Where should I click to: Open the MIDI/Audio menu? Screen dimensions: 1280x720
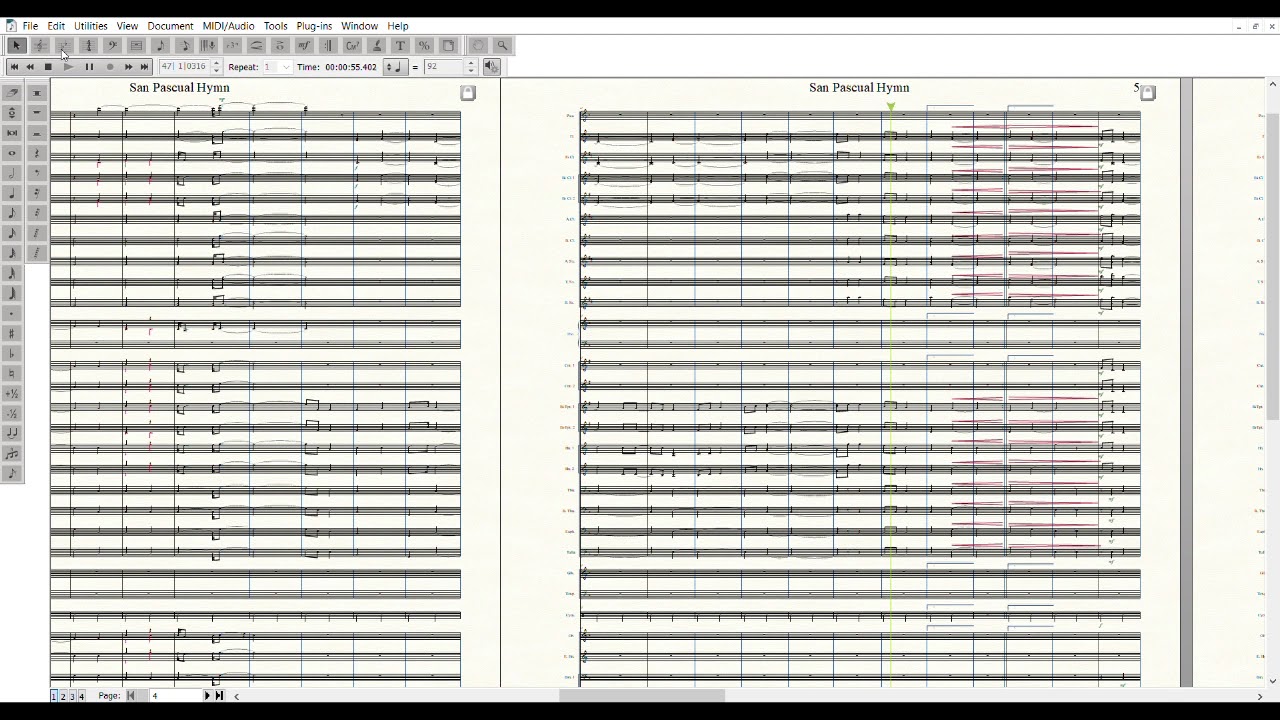[x=228, y=26]
